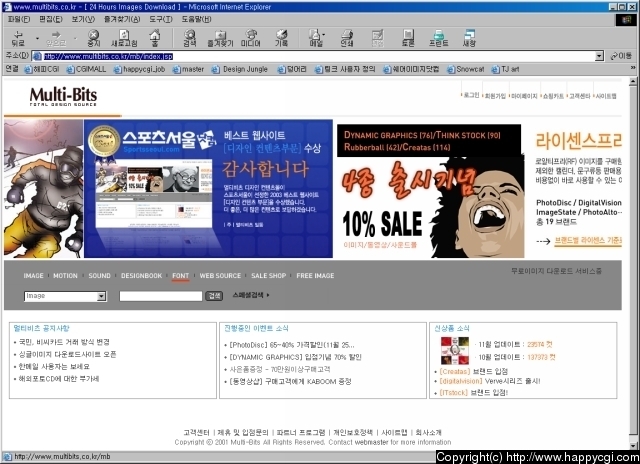Click the Multi-Bits logo
This screenshot has height=464, width=640.
coord(63,97)
